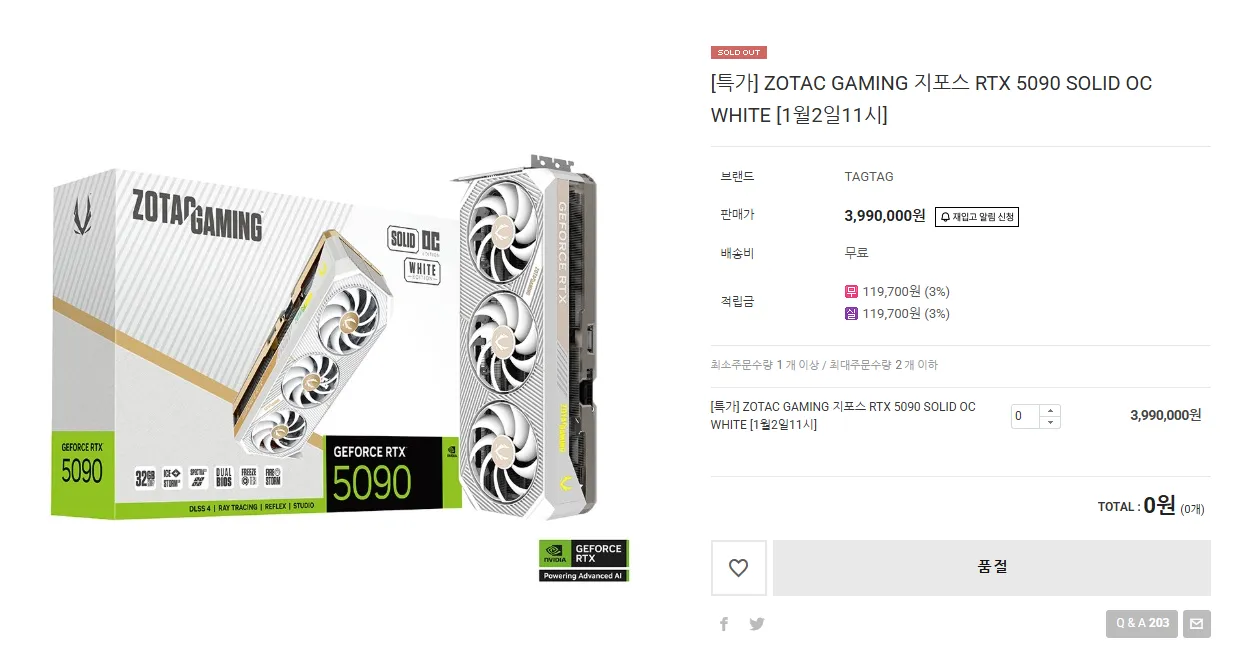Click the product title ZOTAC GAMING RTX 5090
This screenshot has height=647, width=1237.
point(931,99)
